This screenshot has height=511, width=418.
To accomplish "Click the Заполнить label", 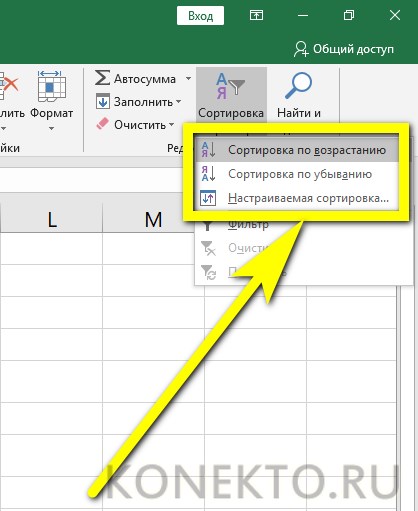I will pos(143,102).
